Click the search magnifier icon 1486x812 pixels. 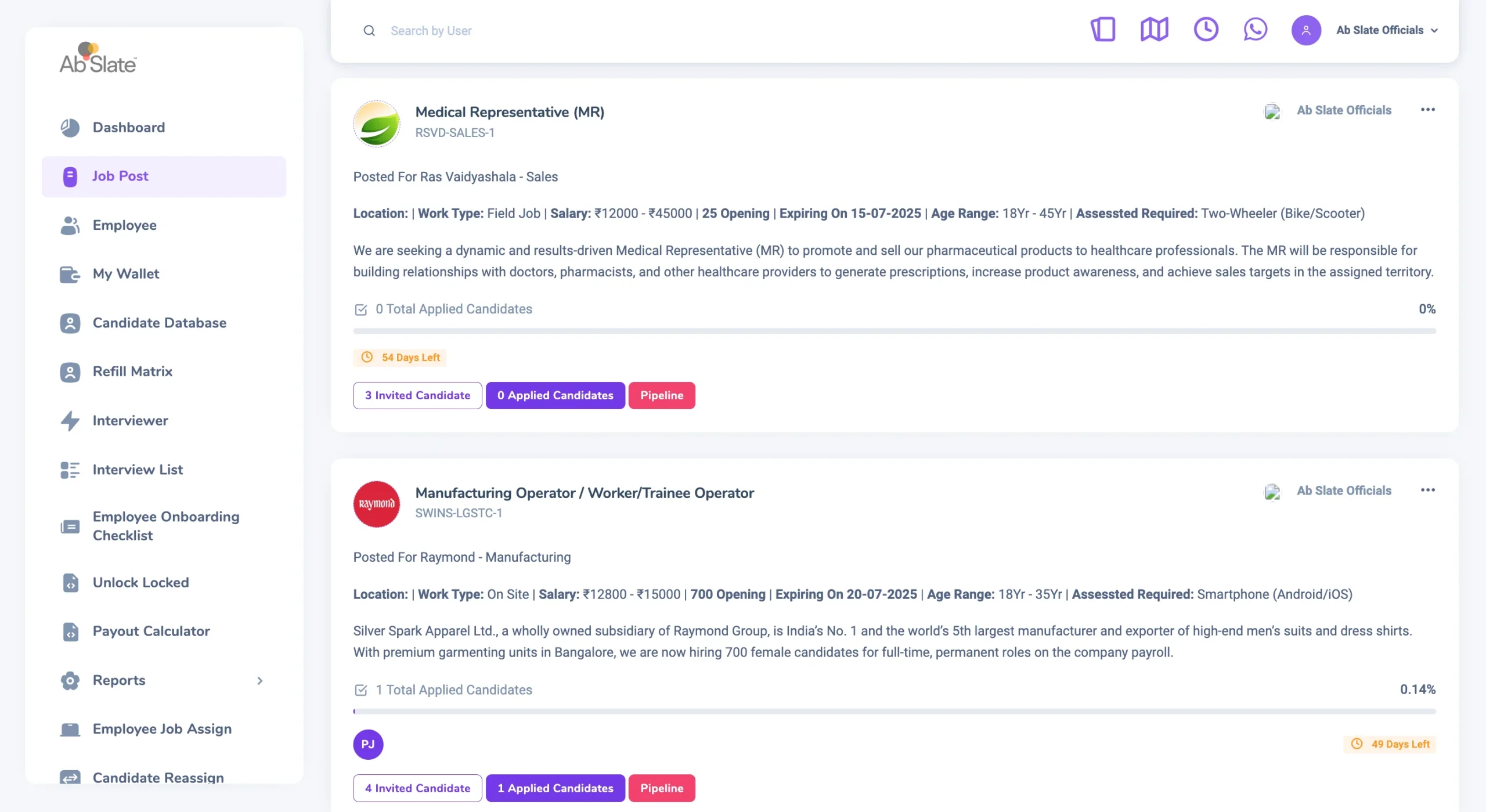point(369,31)
